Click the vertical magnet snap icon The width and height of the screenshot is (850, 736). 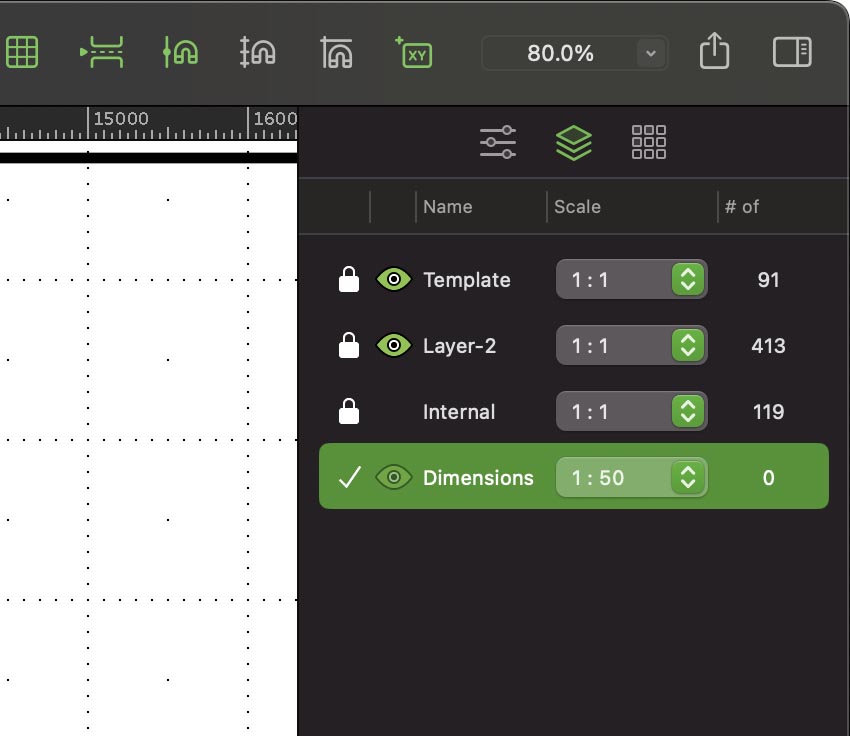[x=258, y=52]
